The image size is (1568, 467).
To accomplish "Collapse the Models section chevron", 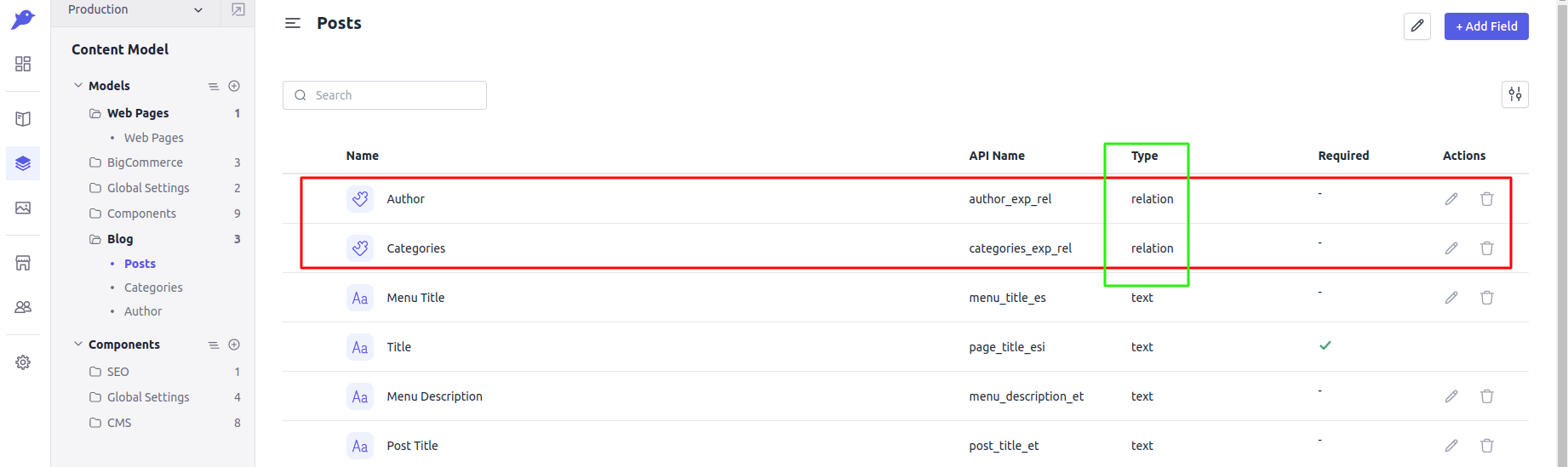I will tap(78, 85).
